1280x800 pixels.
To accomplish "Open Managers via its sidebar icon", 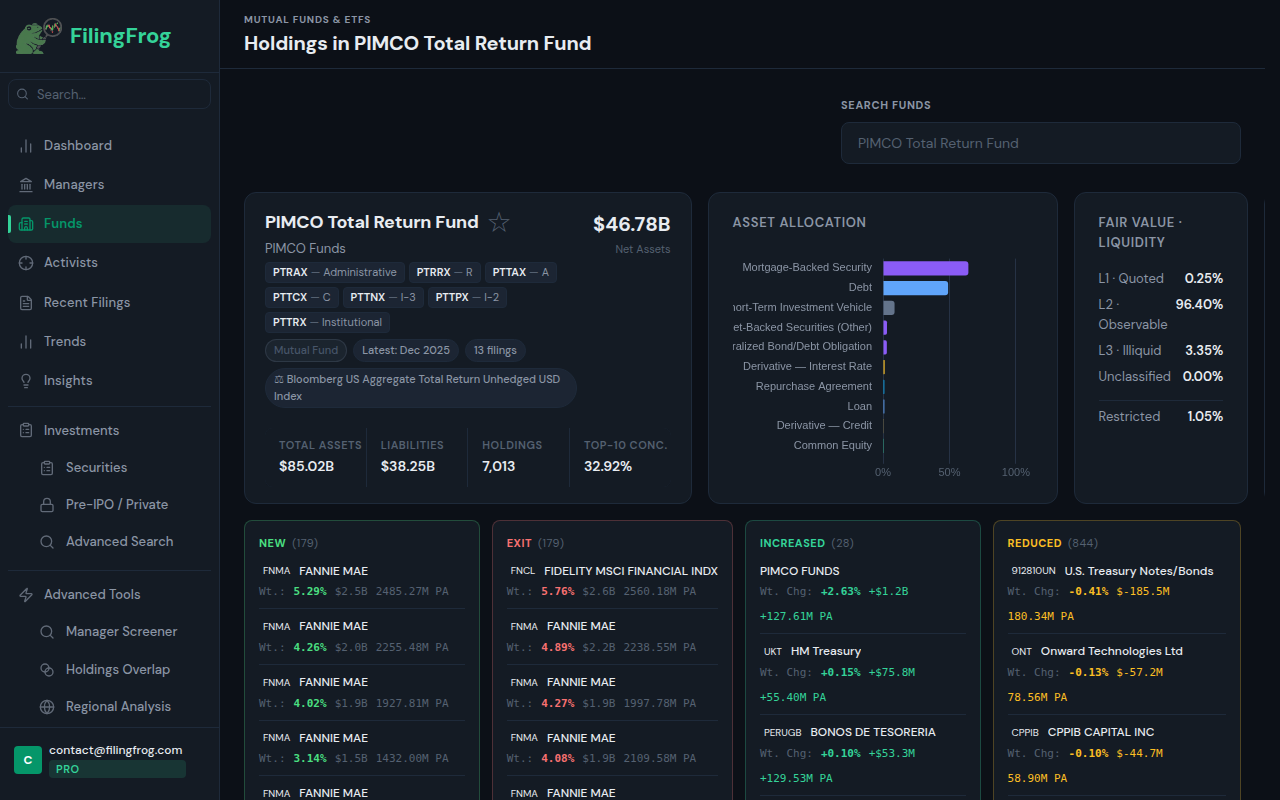I will (25, 184).
